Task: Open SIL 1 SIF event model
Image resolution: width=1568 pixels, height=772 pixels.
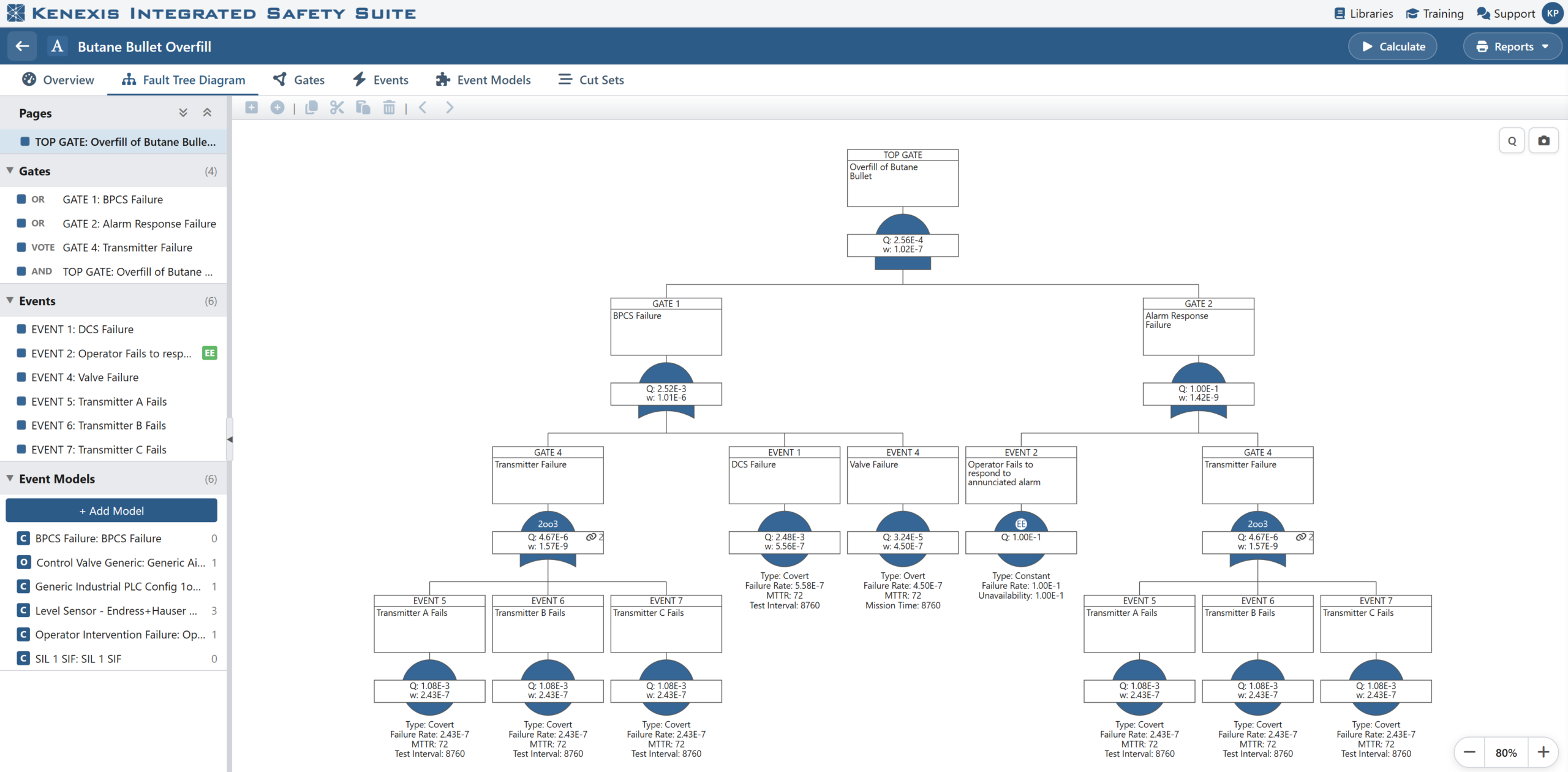Action: click(x=113, y=659)
